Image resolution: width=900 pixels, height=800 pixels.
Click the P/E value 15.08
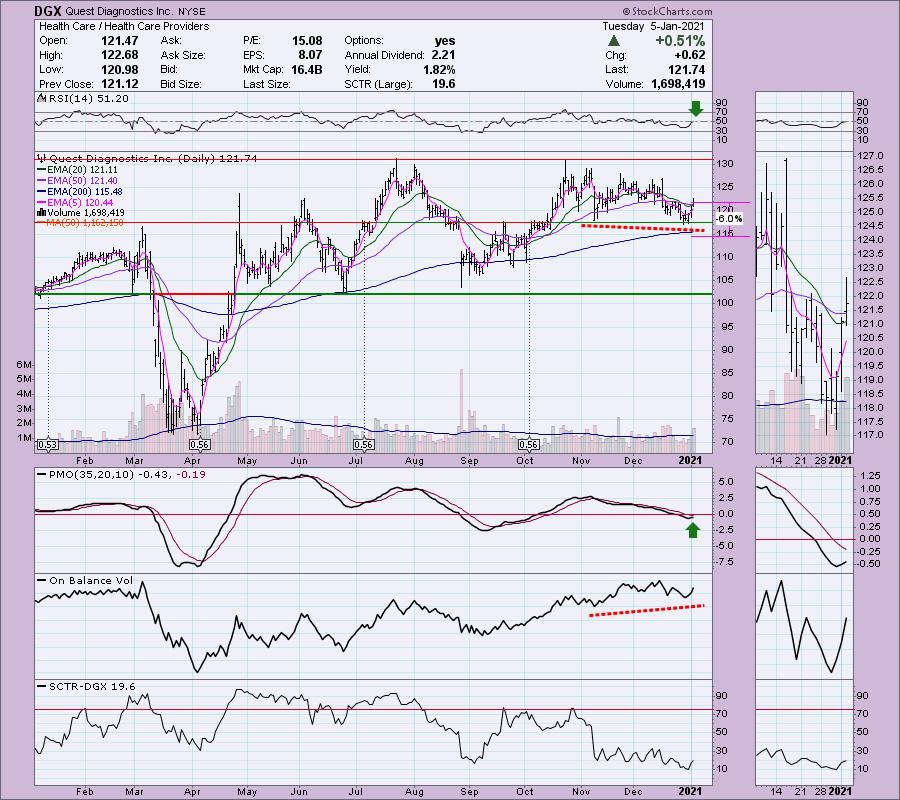pyautogui.click(x=307, y=41)
